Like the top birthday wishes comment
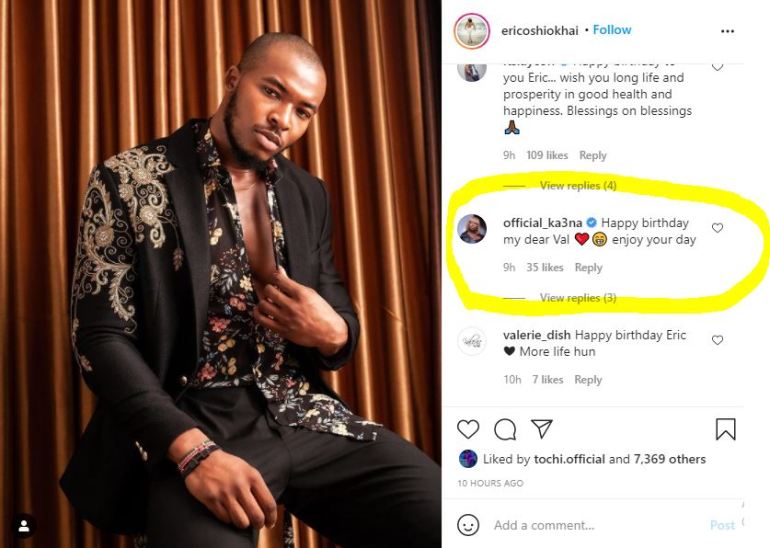This screenshot has width=770, height=548. coord(717,67)
